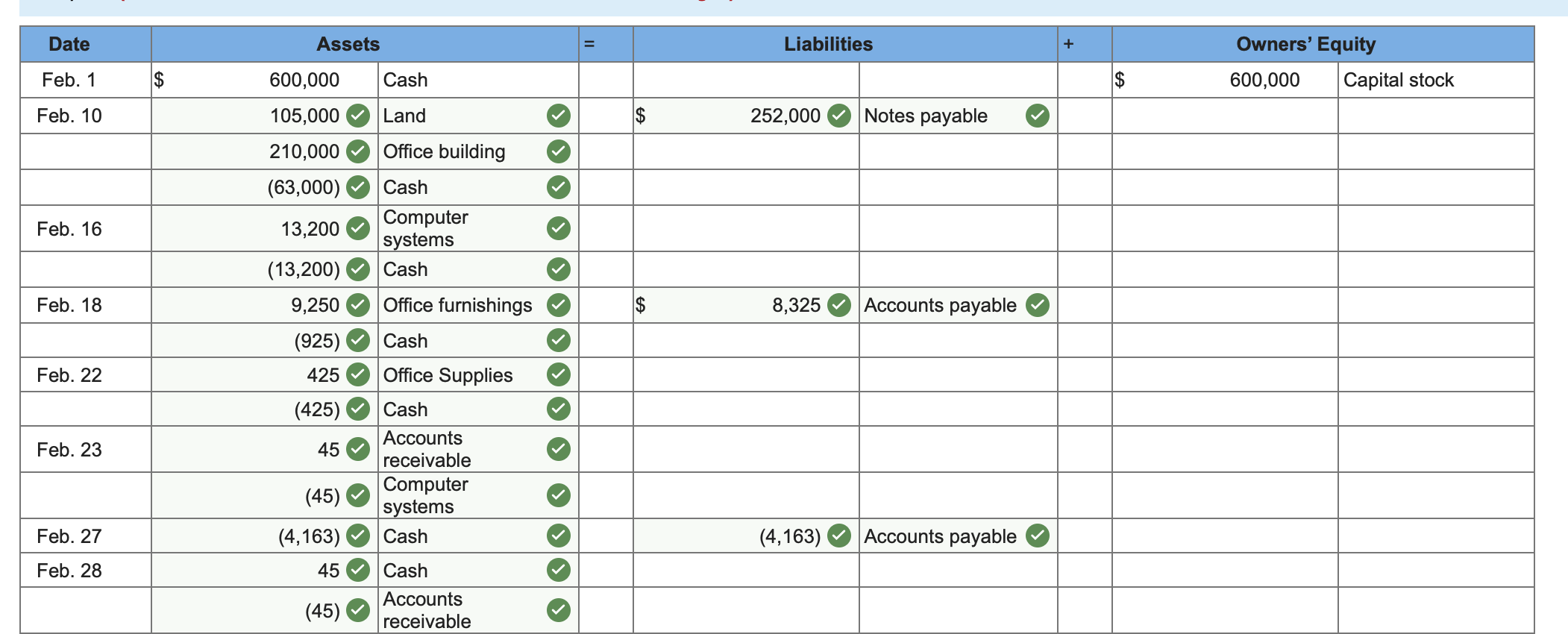The height and width of the screenshot is (634, 1568).
Task: Click the 425 Office Supplies amount
Action: point(323,375)
